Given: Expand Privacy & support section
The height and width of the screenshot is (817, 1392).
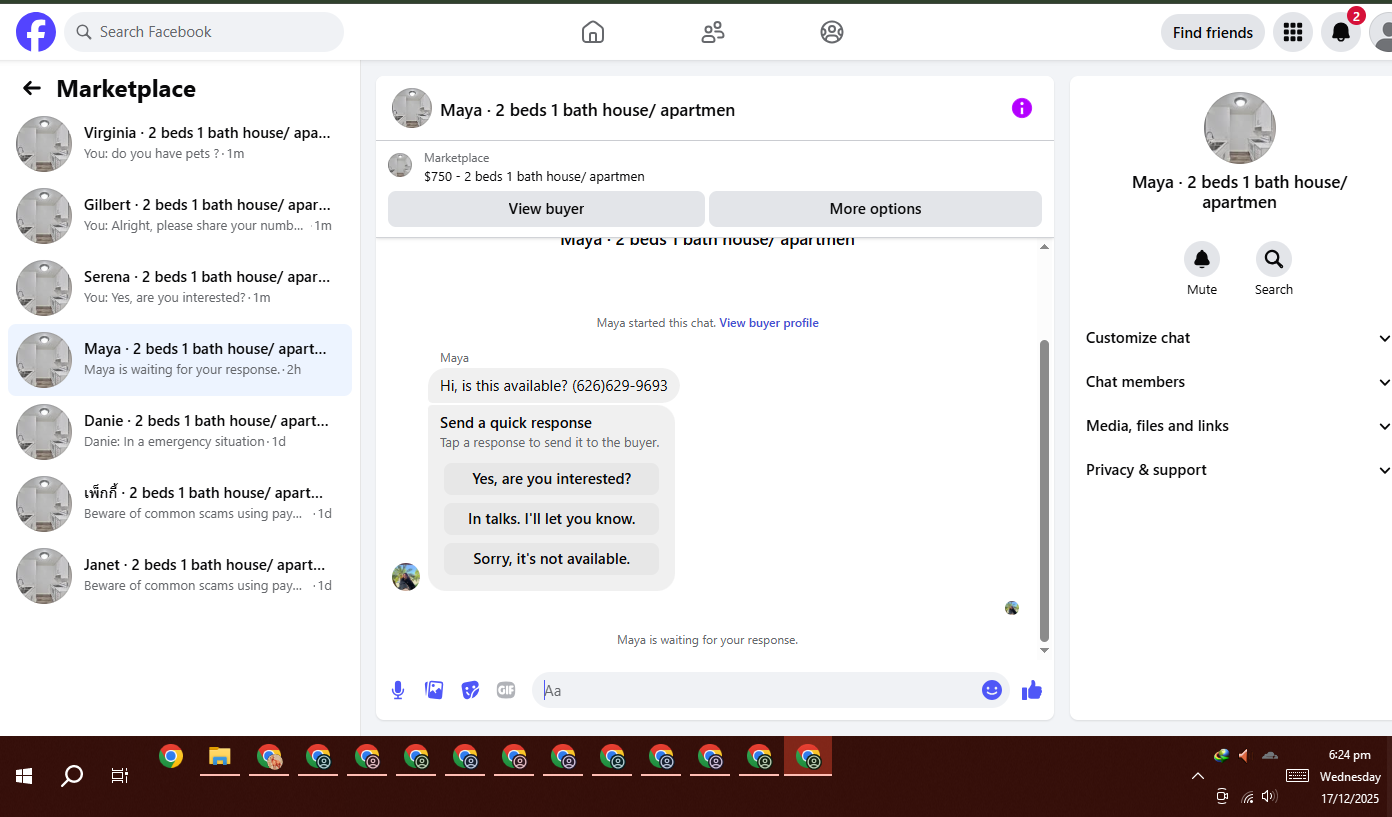Looking at the screenshot, I should coord(1238,470).
